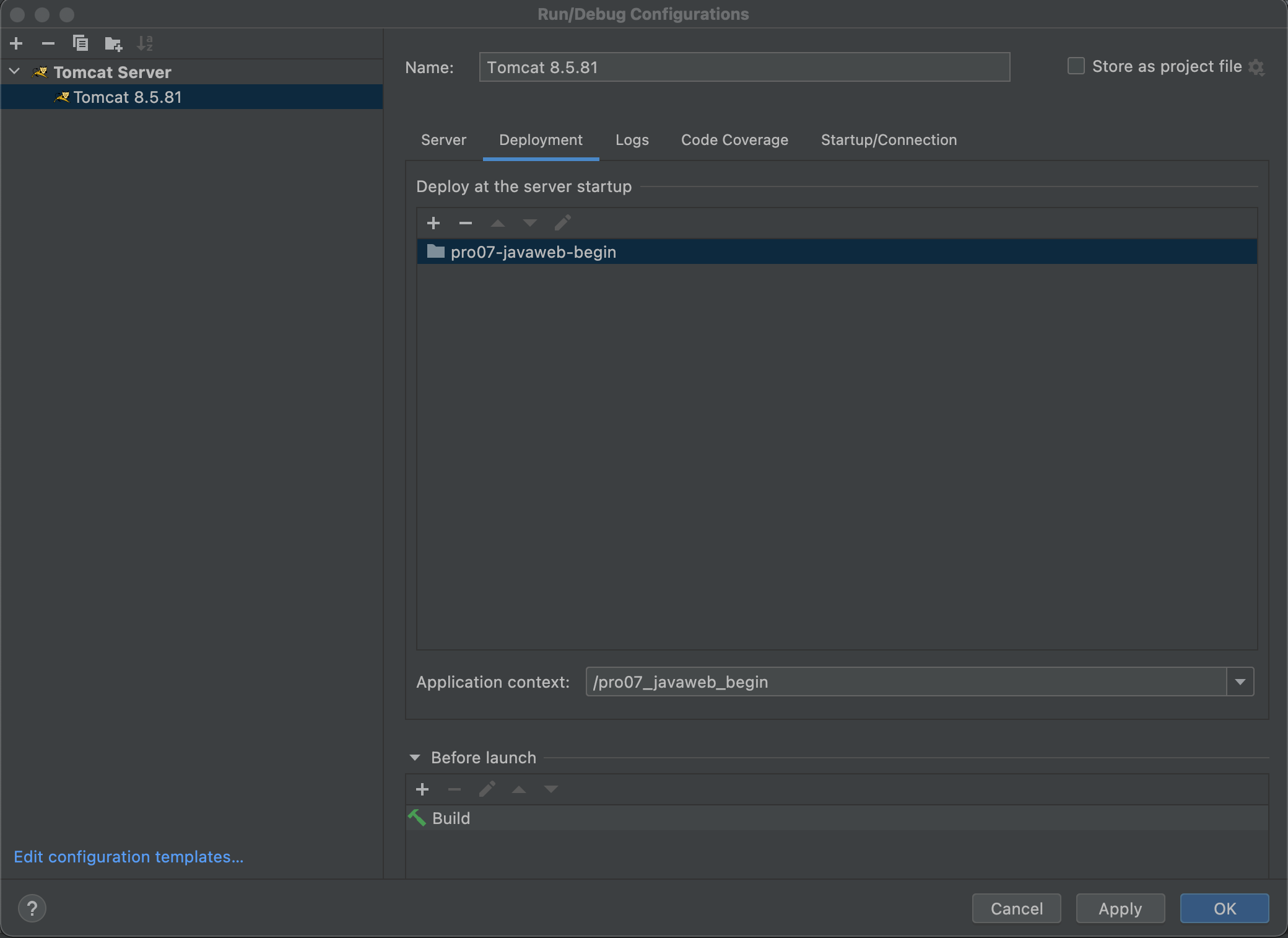This screenshot has height=938, width=1288.
Task: Remove selected configuration with minus icon
Action: (48, 43)
